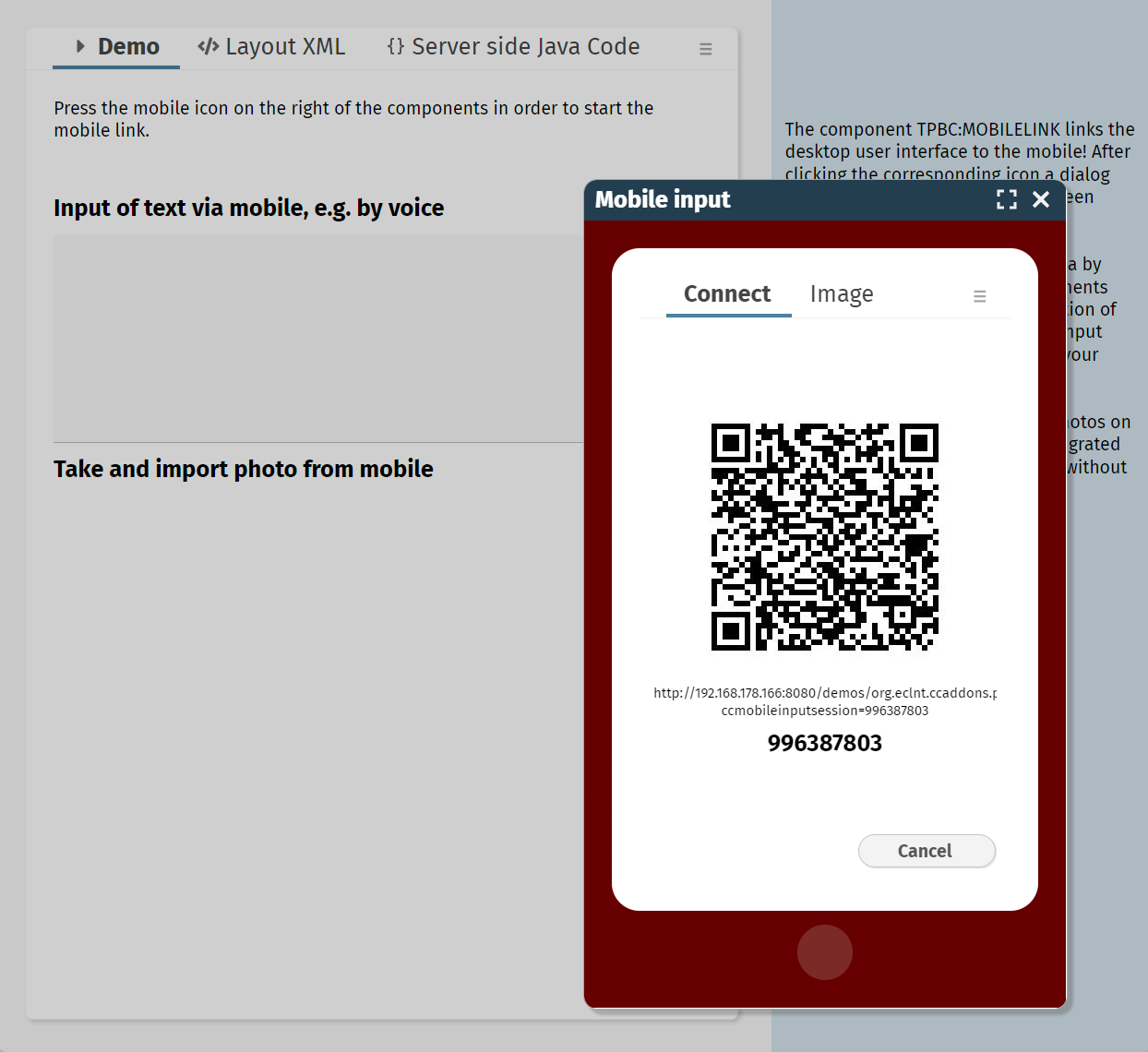1148x1052 pixels.
Task: Click the session number 996387803
Action: click(x=824, y=744)
